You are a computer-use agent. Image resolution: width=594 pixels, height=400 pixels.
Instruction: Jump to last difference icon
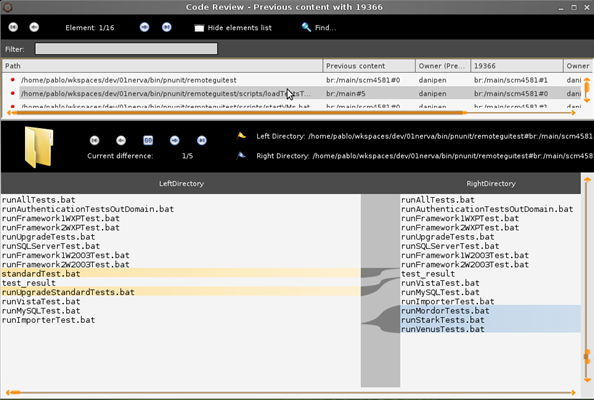202,141
